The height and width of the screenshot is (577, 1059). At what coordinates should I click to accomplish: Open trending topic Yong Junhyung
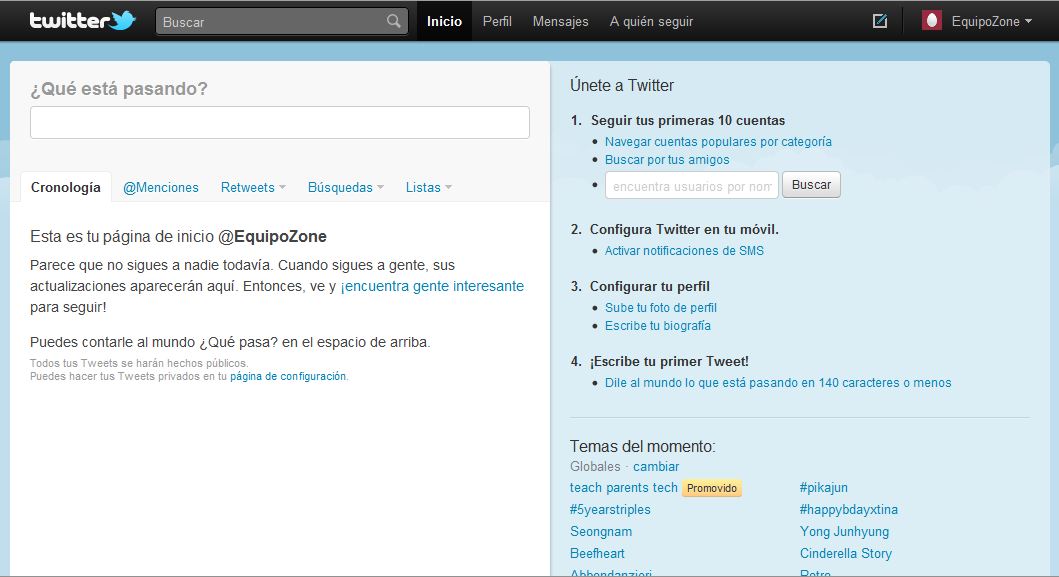pos(844,532)
